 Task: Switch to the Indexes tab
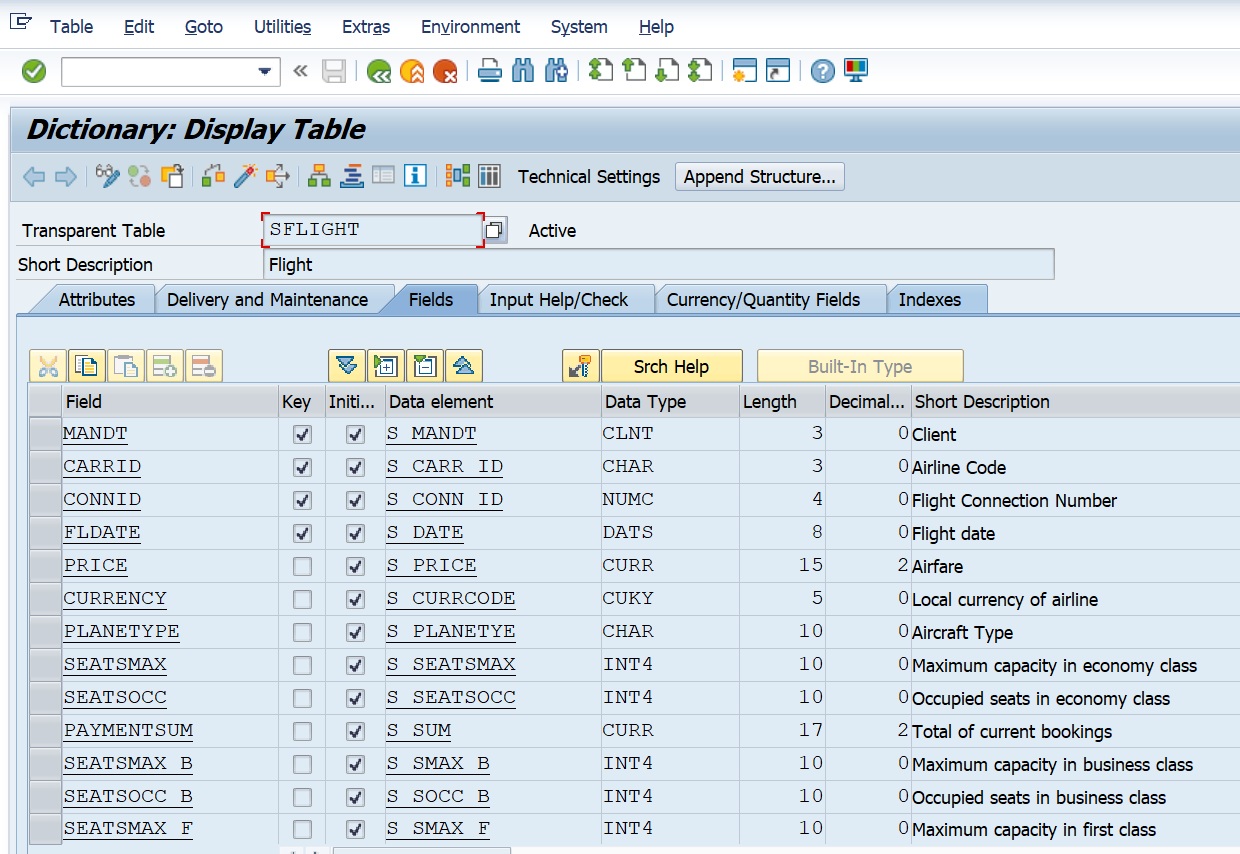(930, 299)
